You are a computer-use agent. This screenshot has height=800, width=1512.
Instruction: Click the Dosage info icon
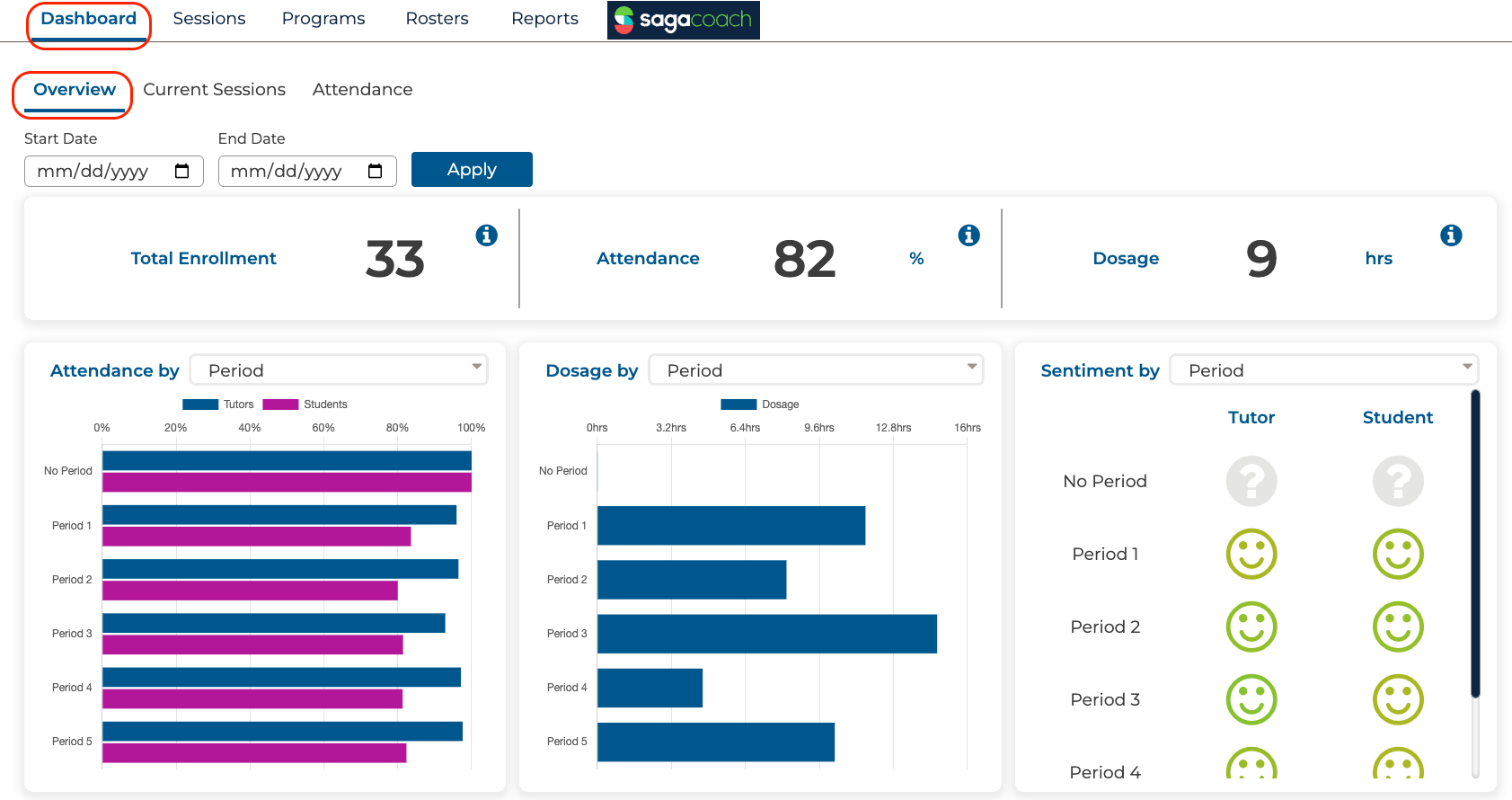click(1451, 236)
